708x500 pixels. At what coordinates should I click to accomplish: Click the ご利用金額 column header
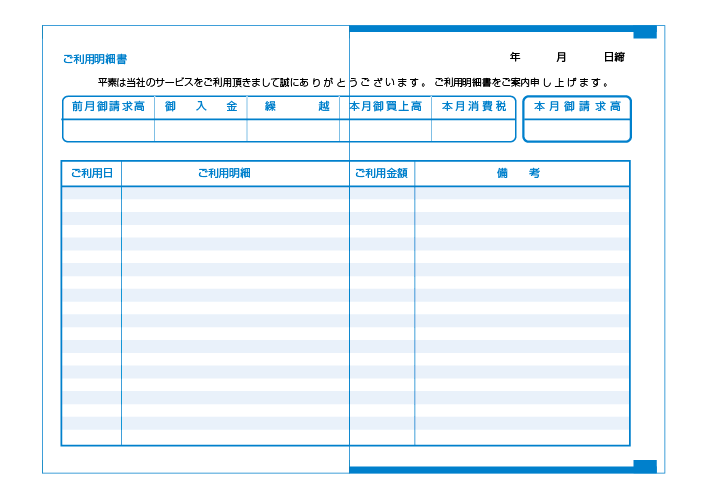381,173
